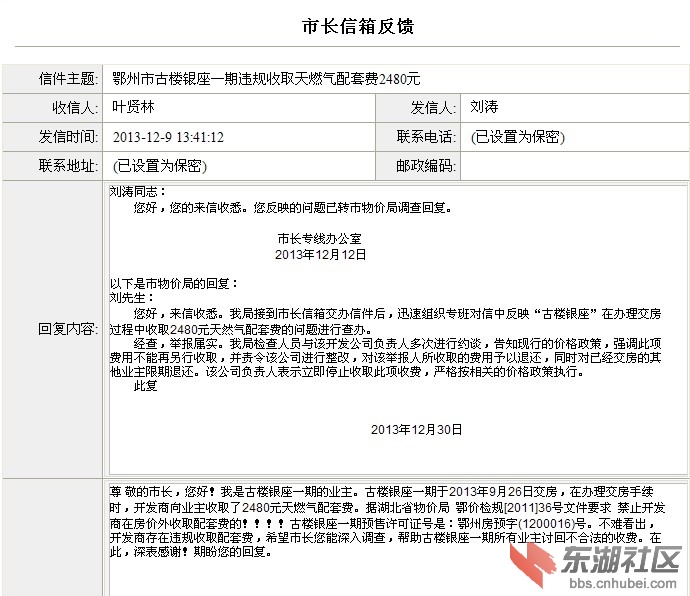Click the line citing 鄂价检规[2011]36号文件
This screenshot has width=690, height=596.
(387, 508)
